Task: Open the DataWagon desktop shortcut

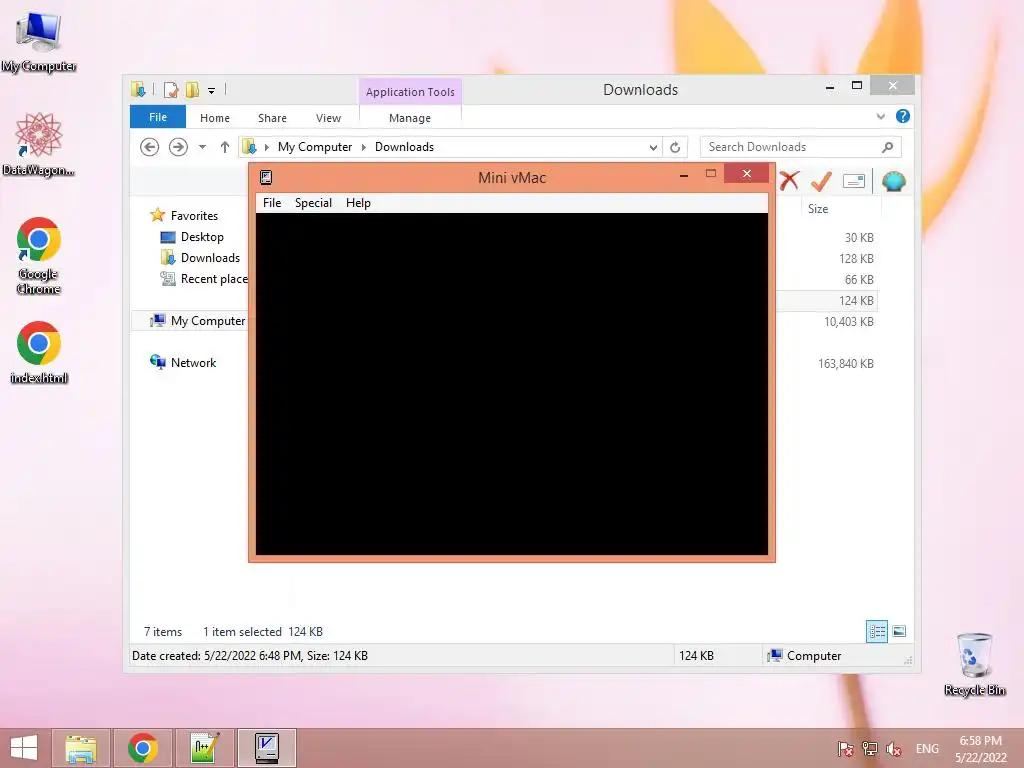Action: tap(39, 144)
